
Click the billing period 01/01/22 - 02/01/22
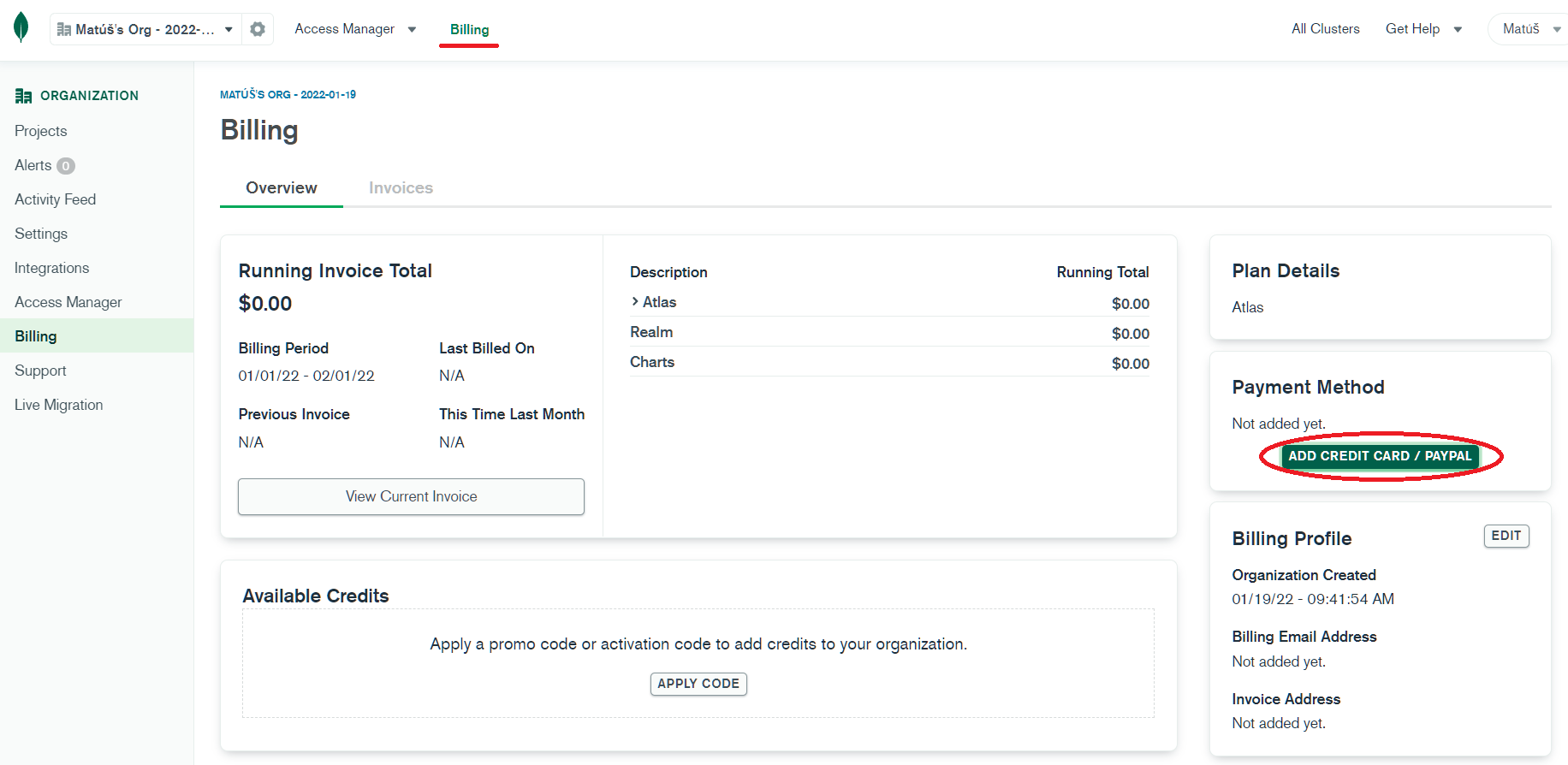click(x=306, y=376)
